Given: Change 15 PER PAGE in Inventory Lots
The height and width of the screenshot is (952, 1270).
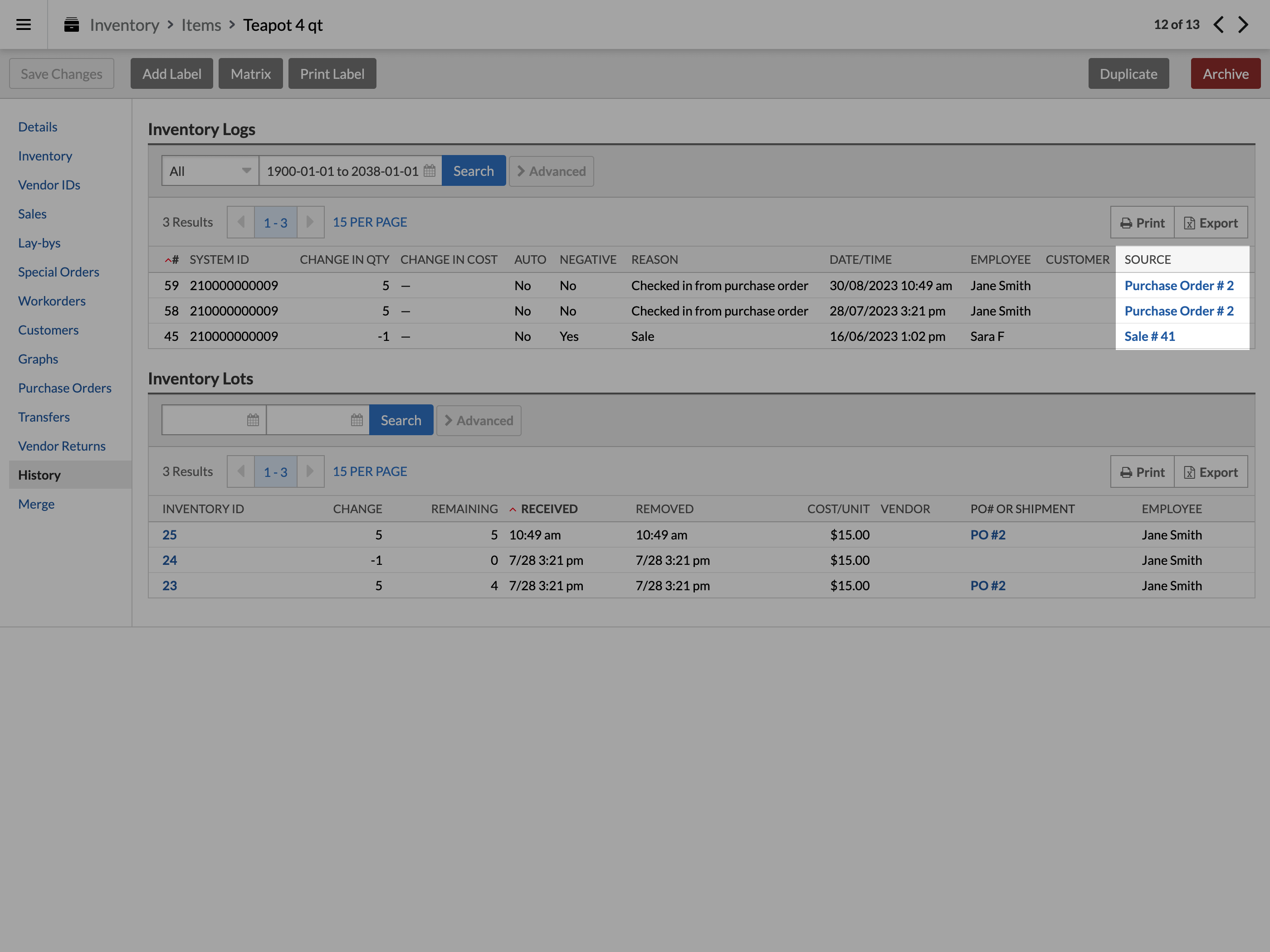Looking at the screenshot, I should [370, 472].
